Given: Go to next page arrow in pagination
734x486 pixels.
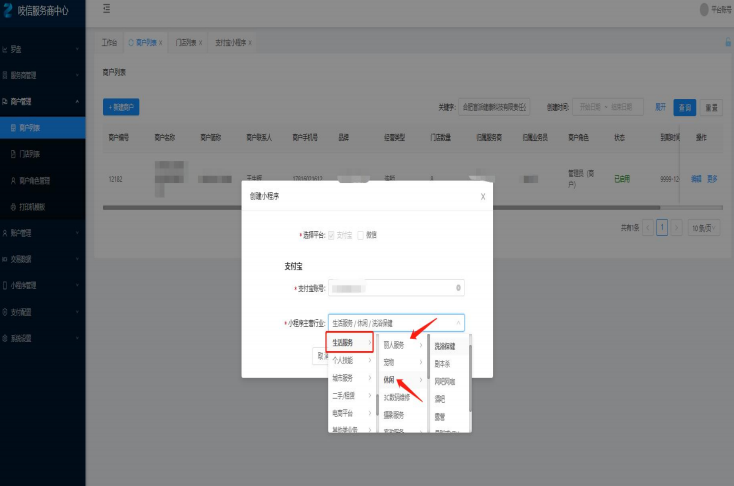Looking at the screenshot, I should [x=676, y=228].
